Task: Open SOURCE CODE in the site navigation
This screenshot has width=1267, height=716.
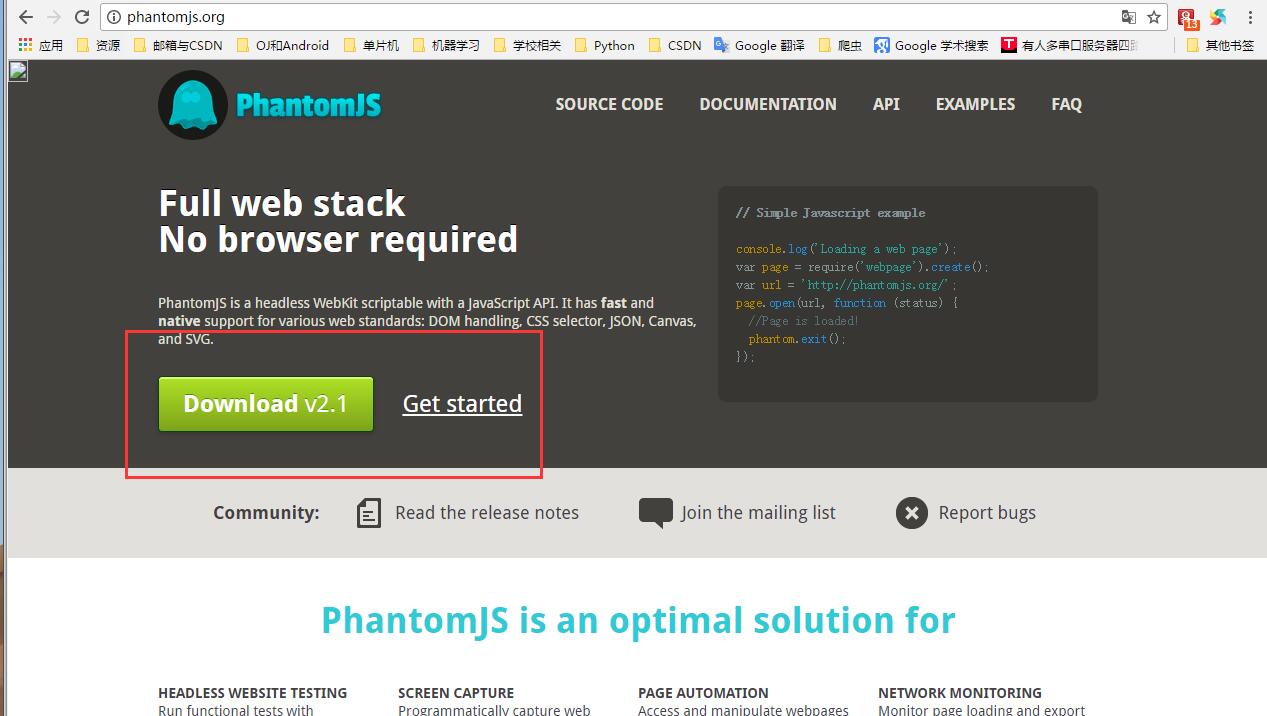Action: (609, 104)
